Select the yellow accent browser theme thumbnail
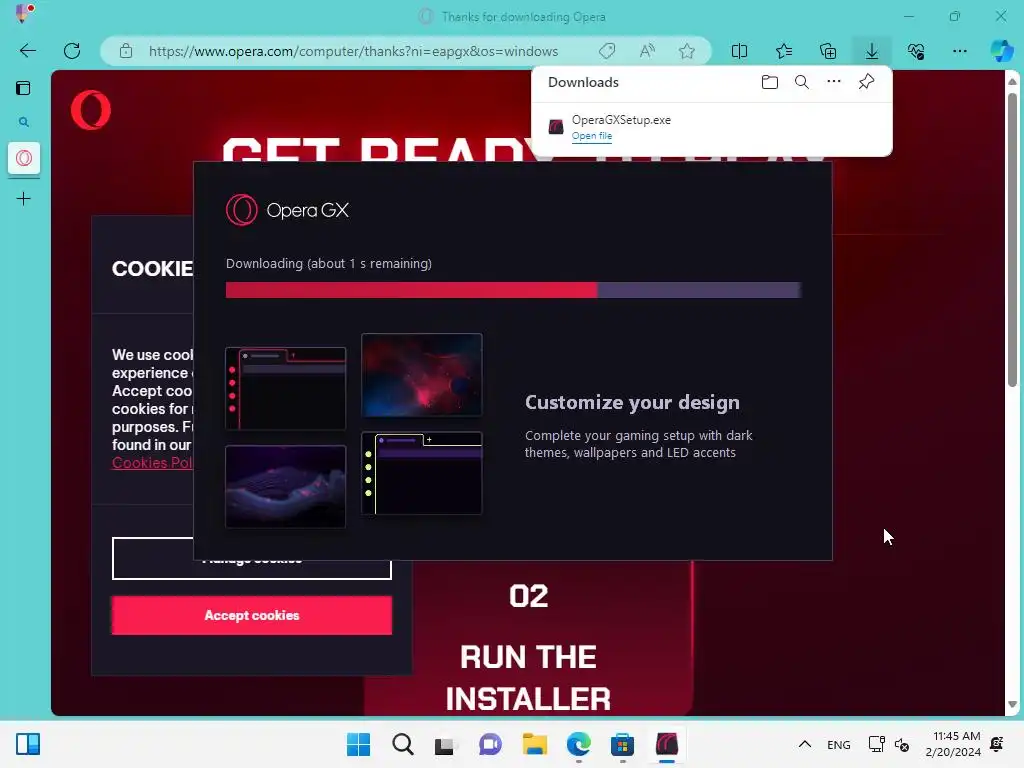Image resolution: width=1024 pixels, height=768 pixels. tap(422, 473)
